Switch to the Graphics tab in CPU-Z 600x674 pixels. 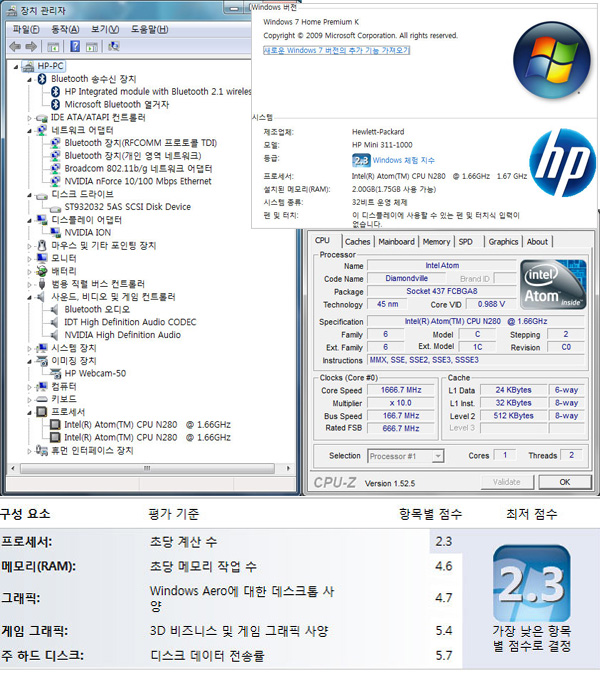pyautogui.click(x=503, y=242)
